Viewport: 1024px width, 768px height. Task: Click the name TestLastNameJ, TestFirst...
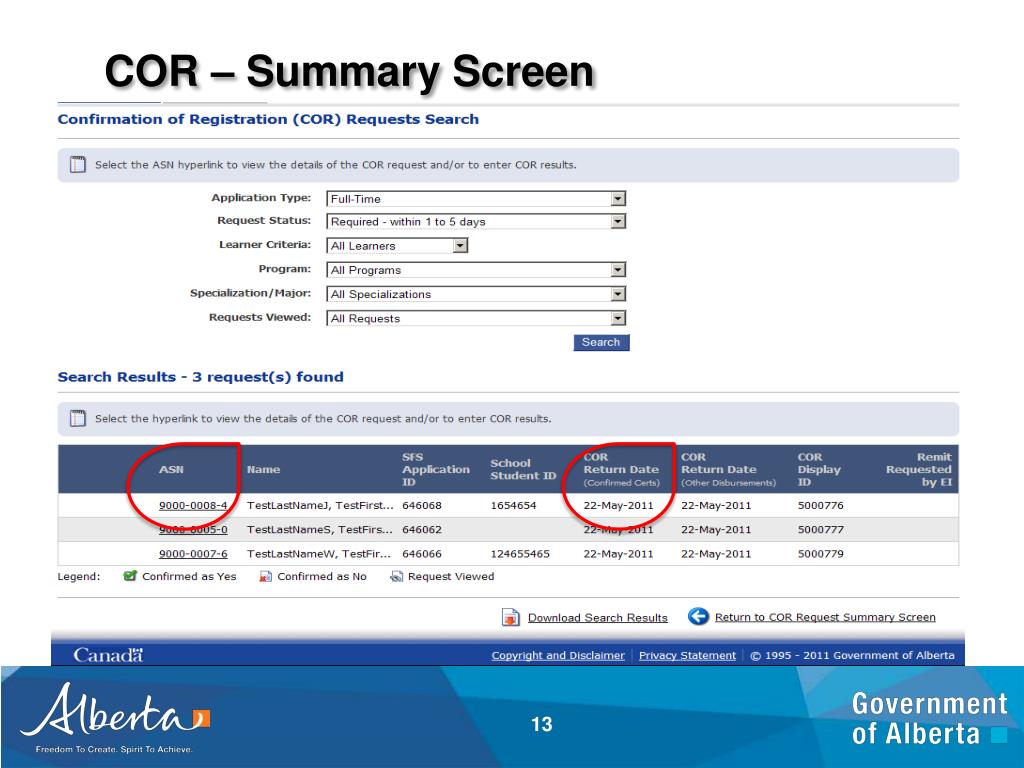click(x=320, y=505)
